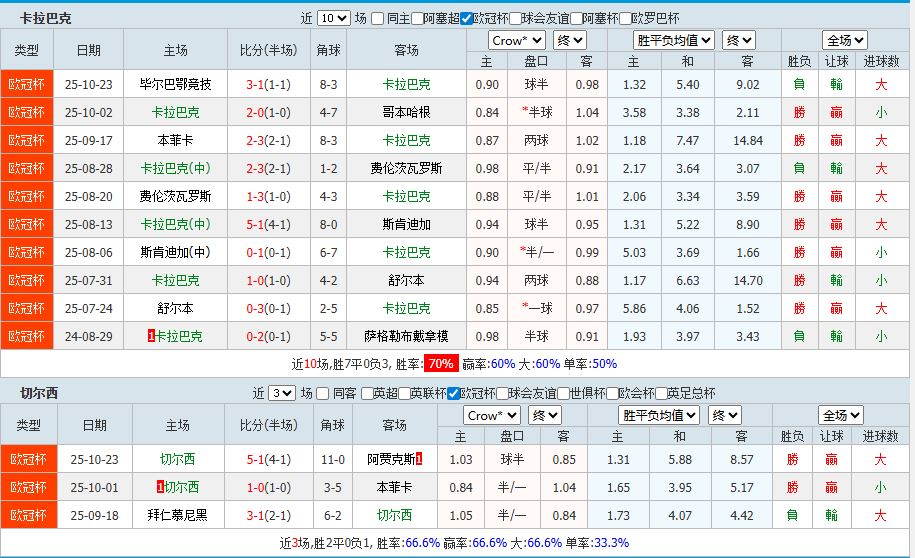Click the red card badge next to 阿贾克斯

pos(418,459)
